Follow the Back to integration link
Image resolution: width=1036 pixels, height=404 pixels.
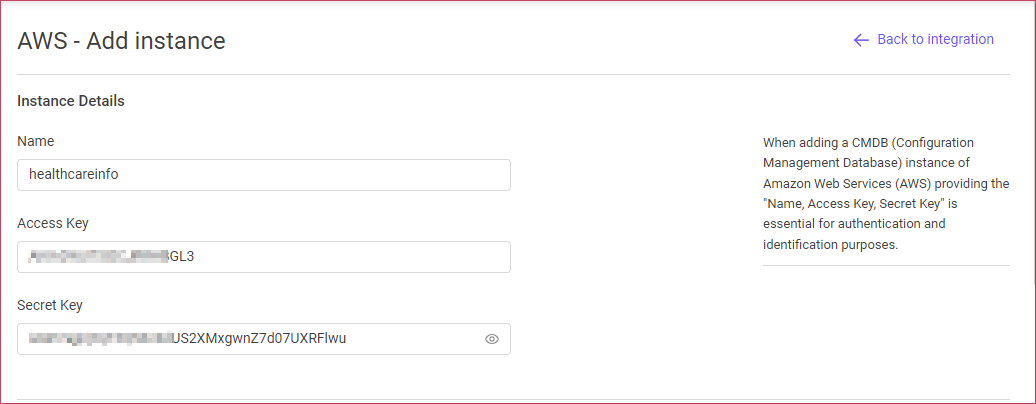(x=924, y=40)
